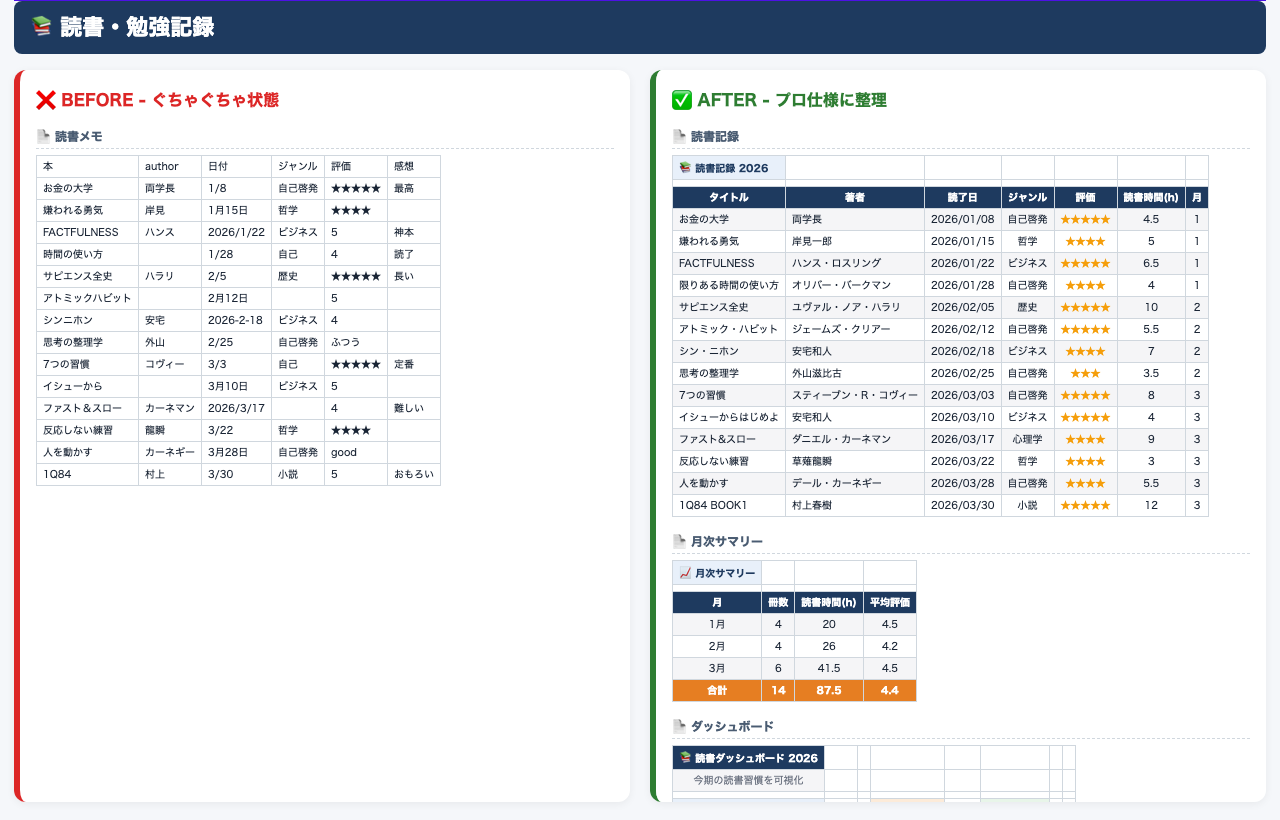The image size is (1280, 820).
Task: Click the 読了 comment cell
Action: click(x=414, y=254)
